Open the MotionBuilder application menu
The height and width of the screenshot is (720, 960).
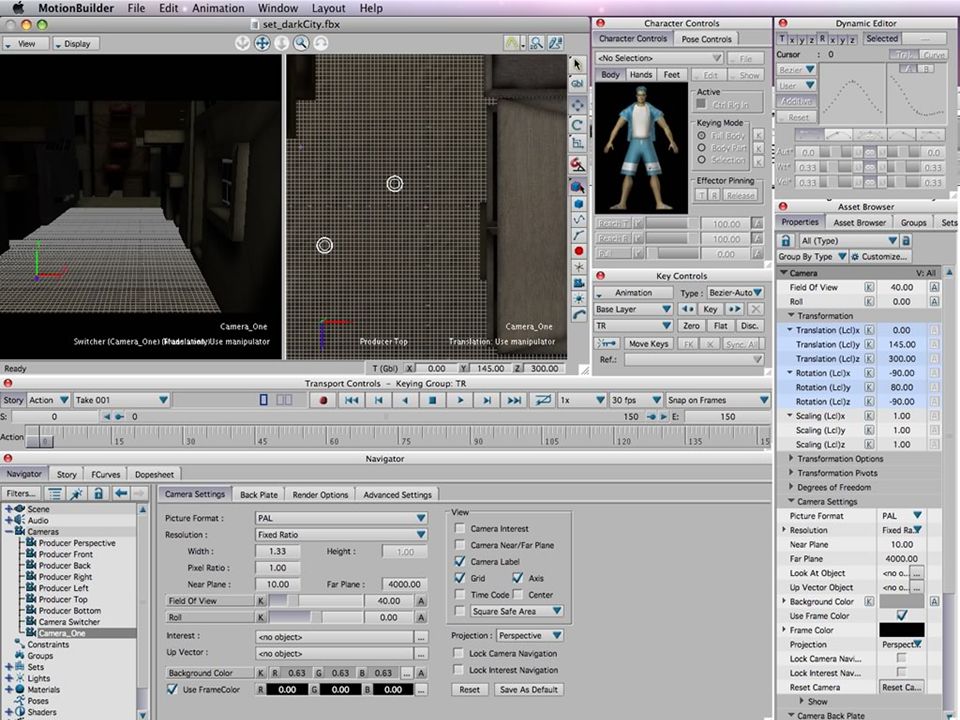click(x=76, y=8)
